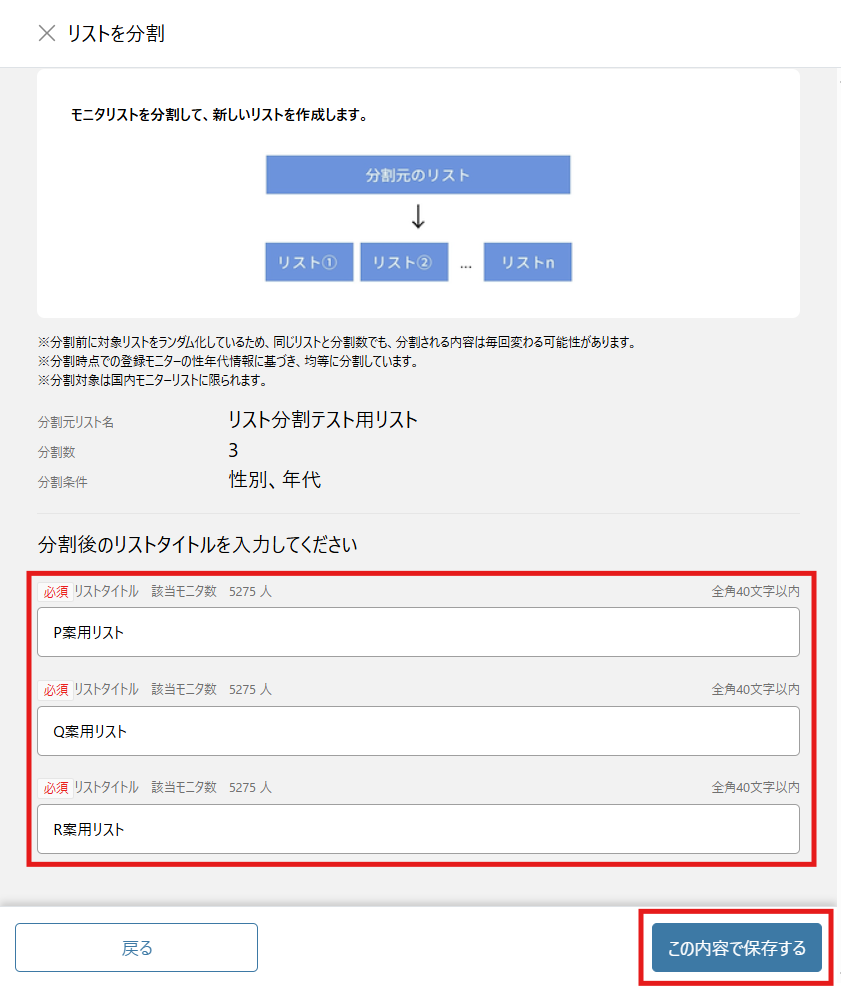Click the 必須 badge above R案用リスト
The width and height of the screenshot is (841, 986).
tap(54, 788)
